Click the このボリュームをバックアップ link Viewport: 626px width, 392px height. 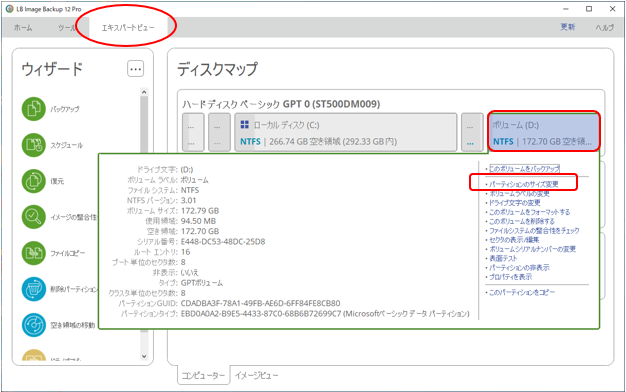pyautogui.click(x=524, y=168)
